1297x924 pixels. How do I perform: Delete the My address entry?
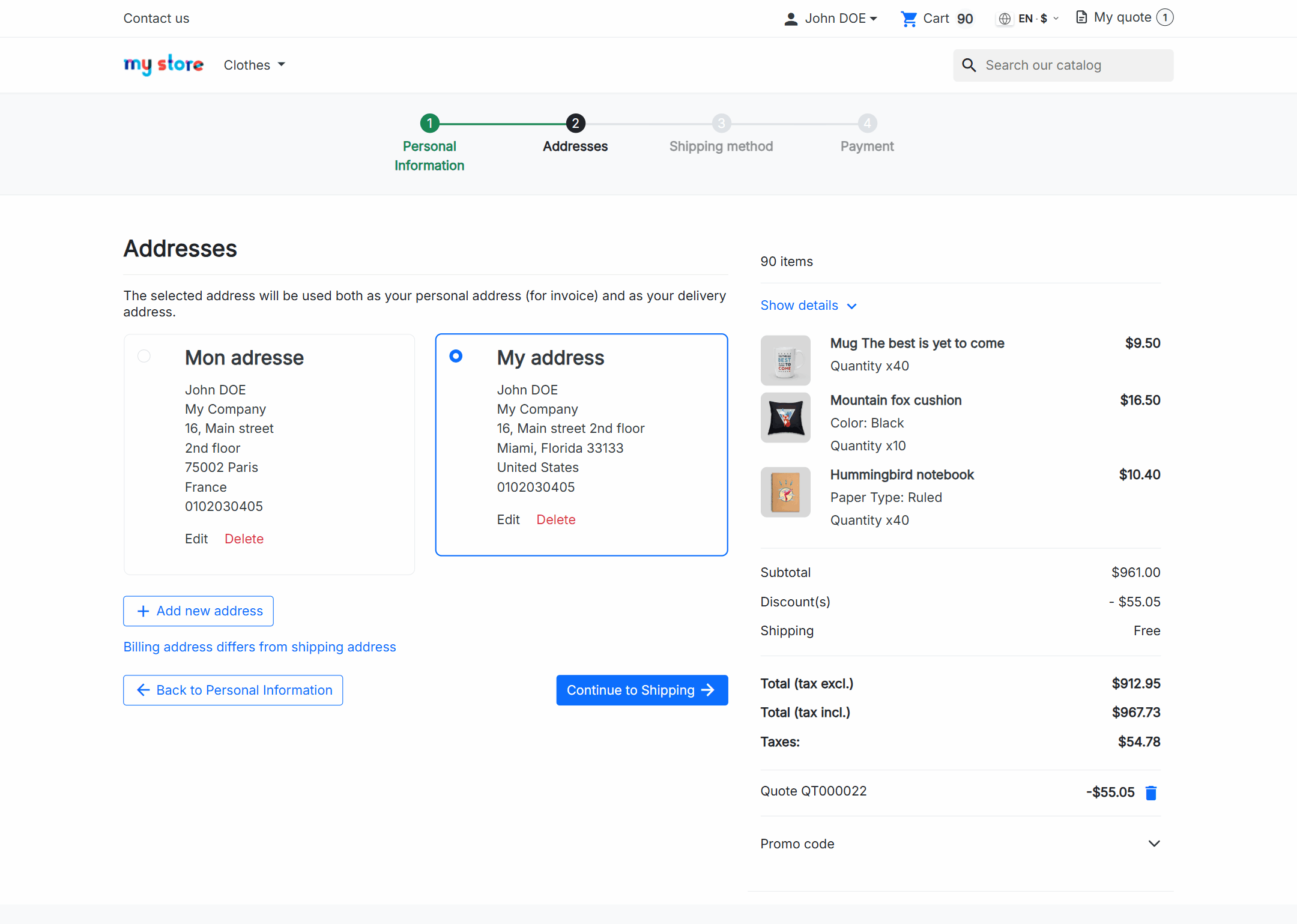tap(556, 520)
